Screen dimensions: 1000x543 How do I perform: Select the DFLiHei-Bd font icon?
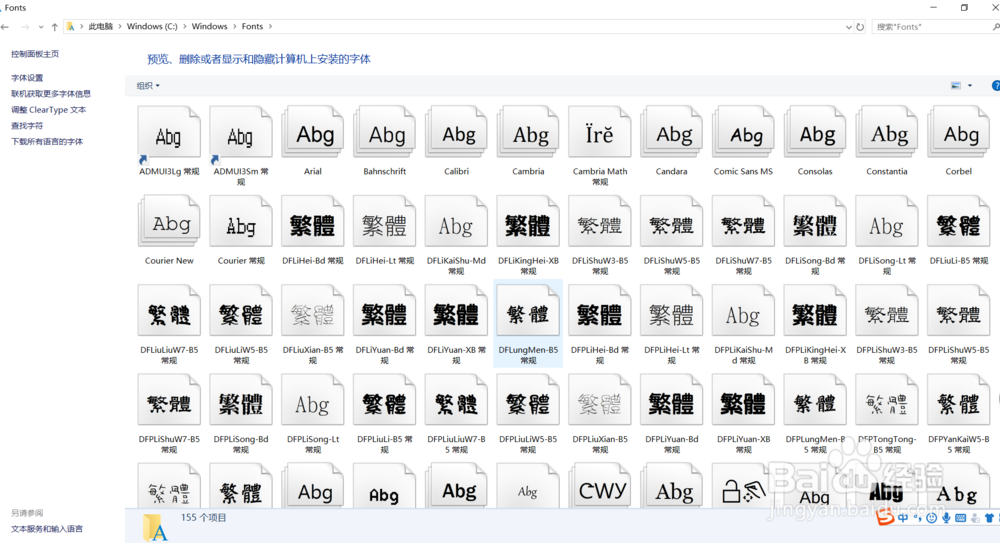[312, 222]
